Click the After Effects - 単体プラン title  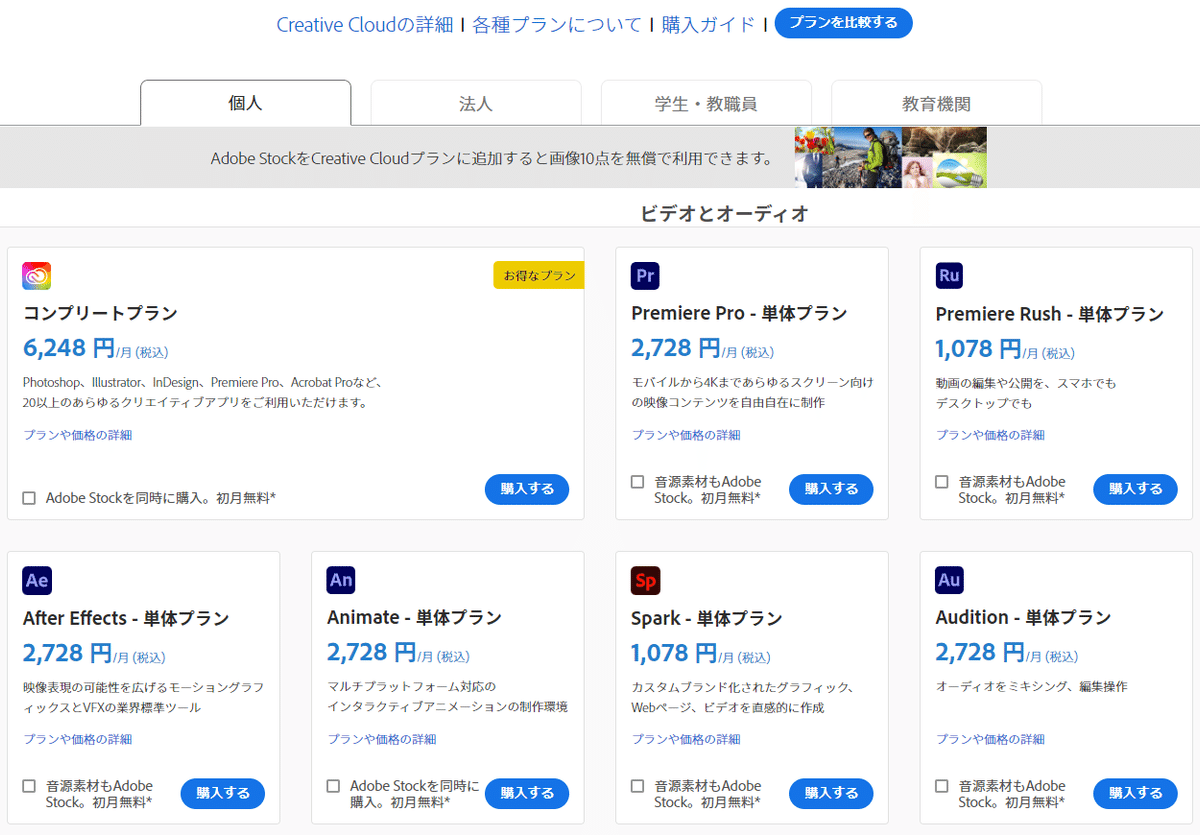(x=126, y=617)
